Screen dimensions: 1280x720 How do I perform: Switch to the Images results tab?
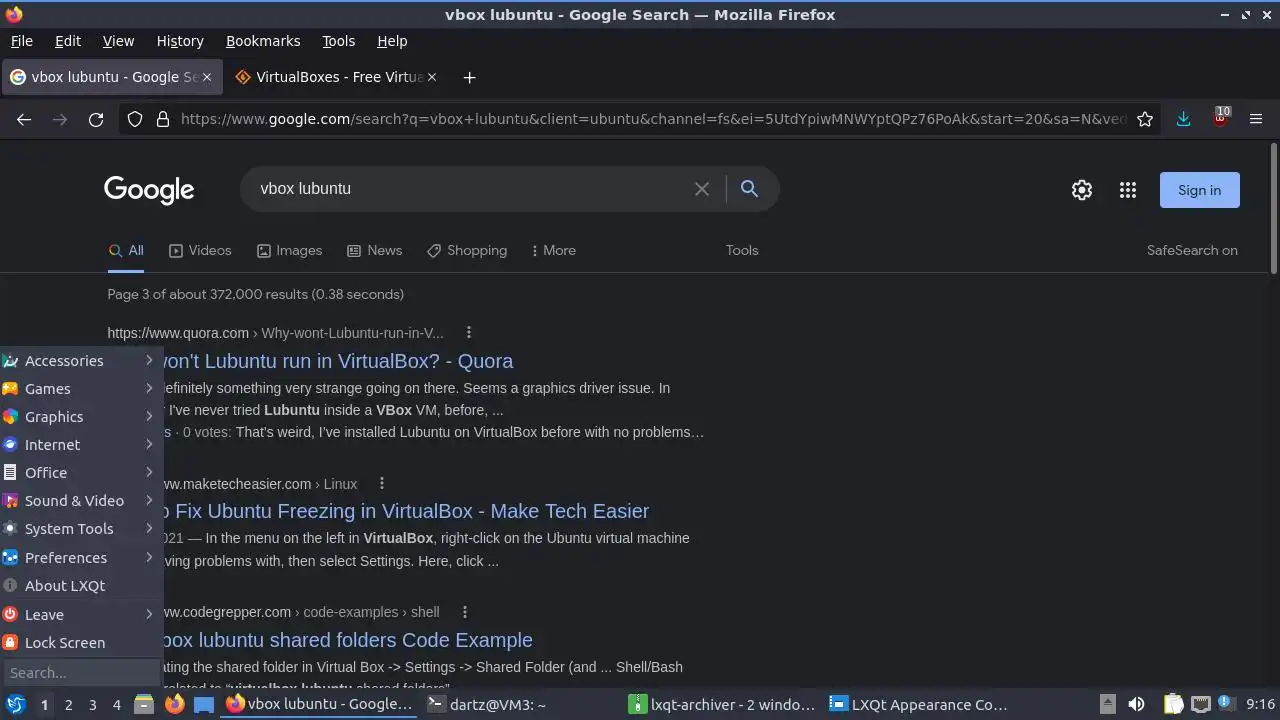pos(289,251)
